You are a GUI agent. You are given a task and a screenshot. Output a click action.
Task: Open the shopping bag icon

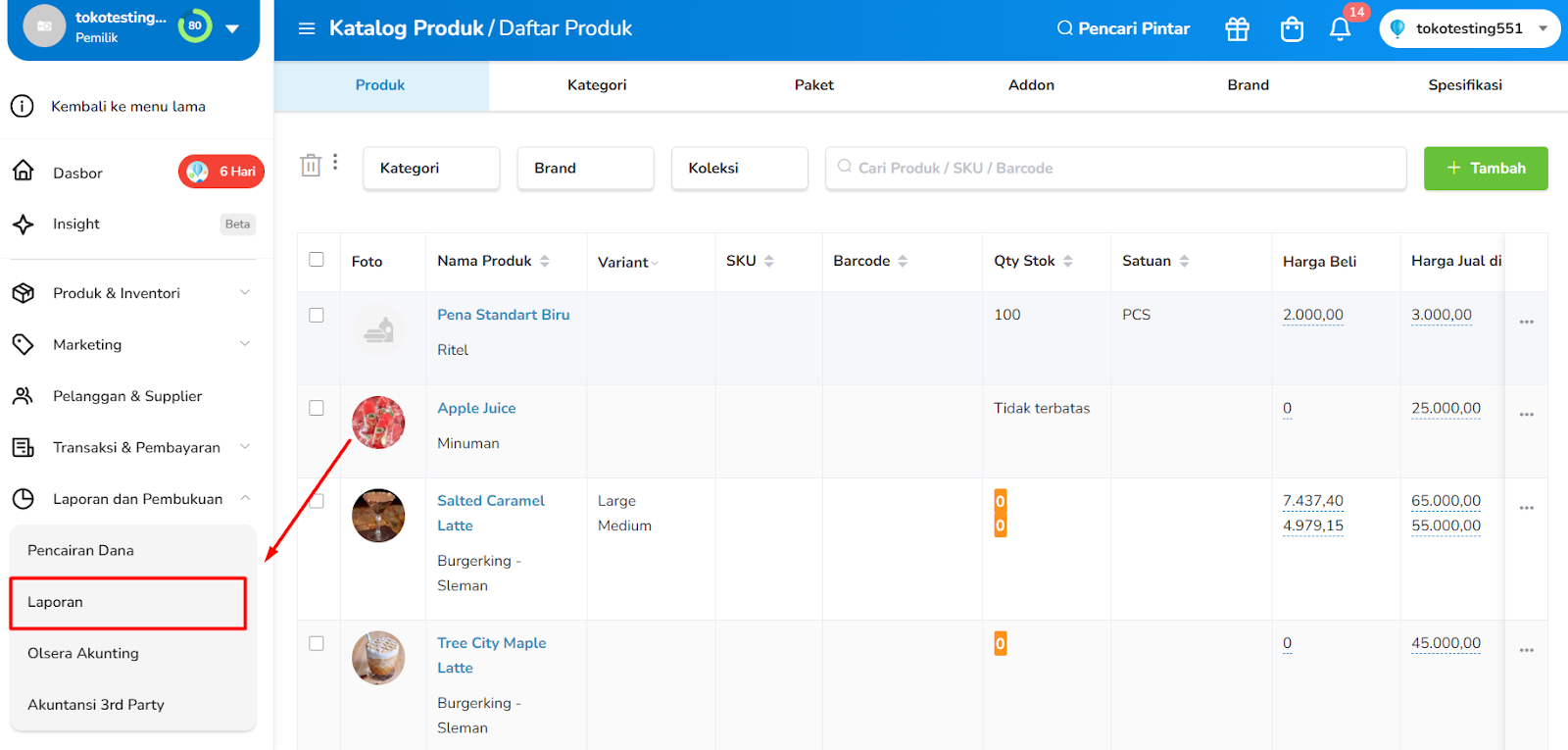tap(1292, 29)
